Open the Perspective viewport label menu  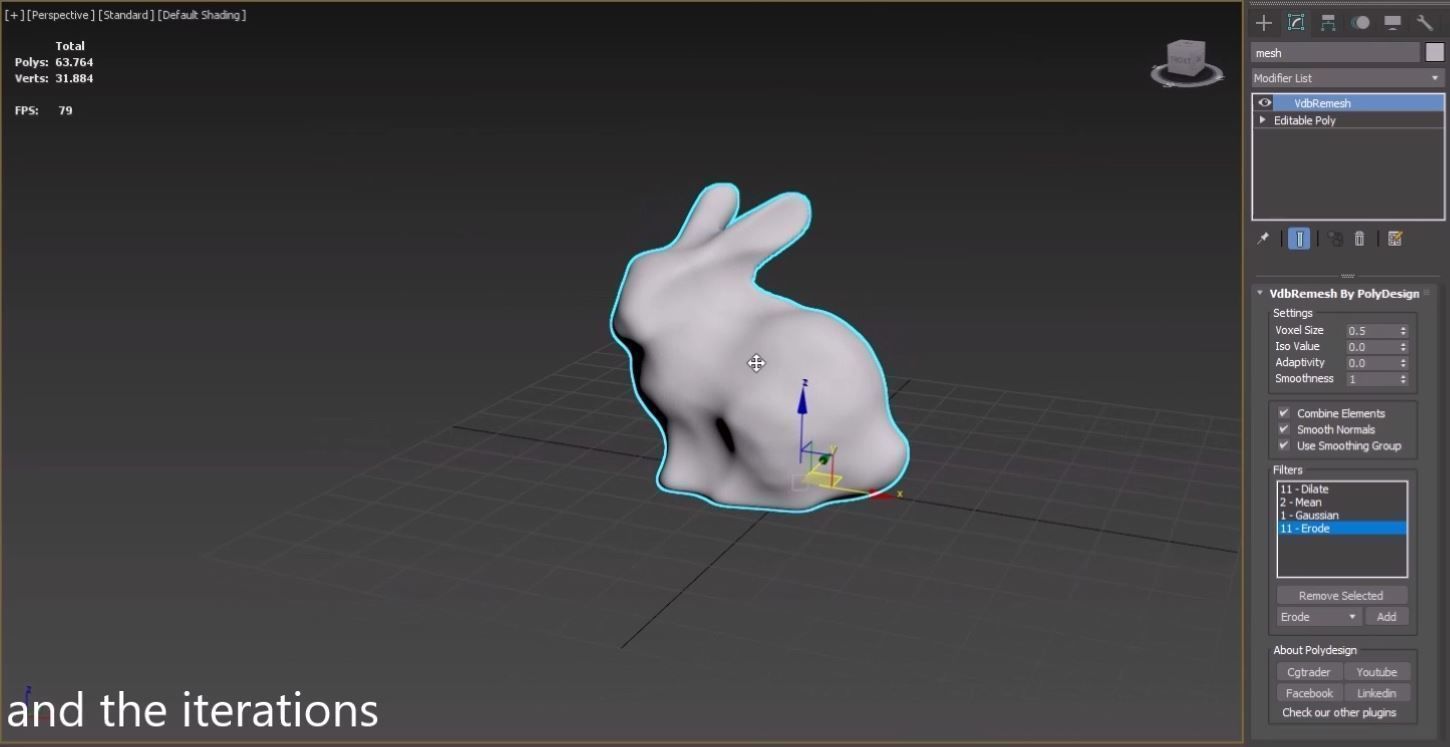60,15
